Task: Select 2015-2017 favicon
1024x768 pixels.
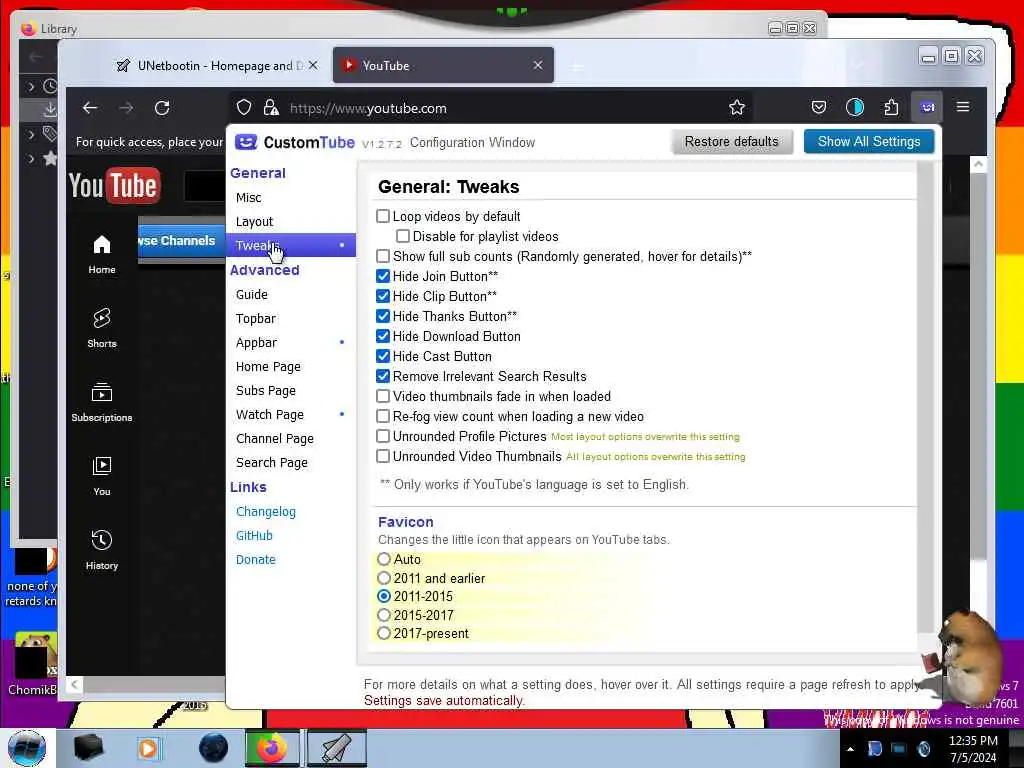Action: [x=384, y=615]
